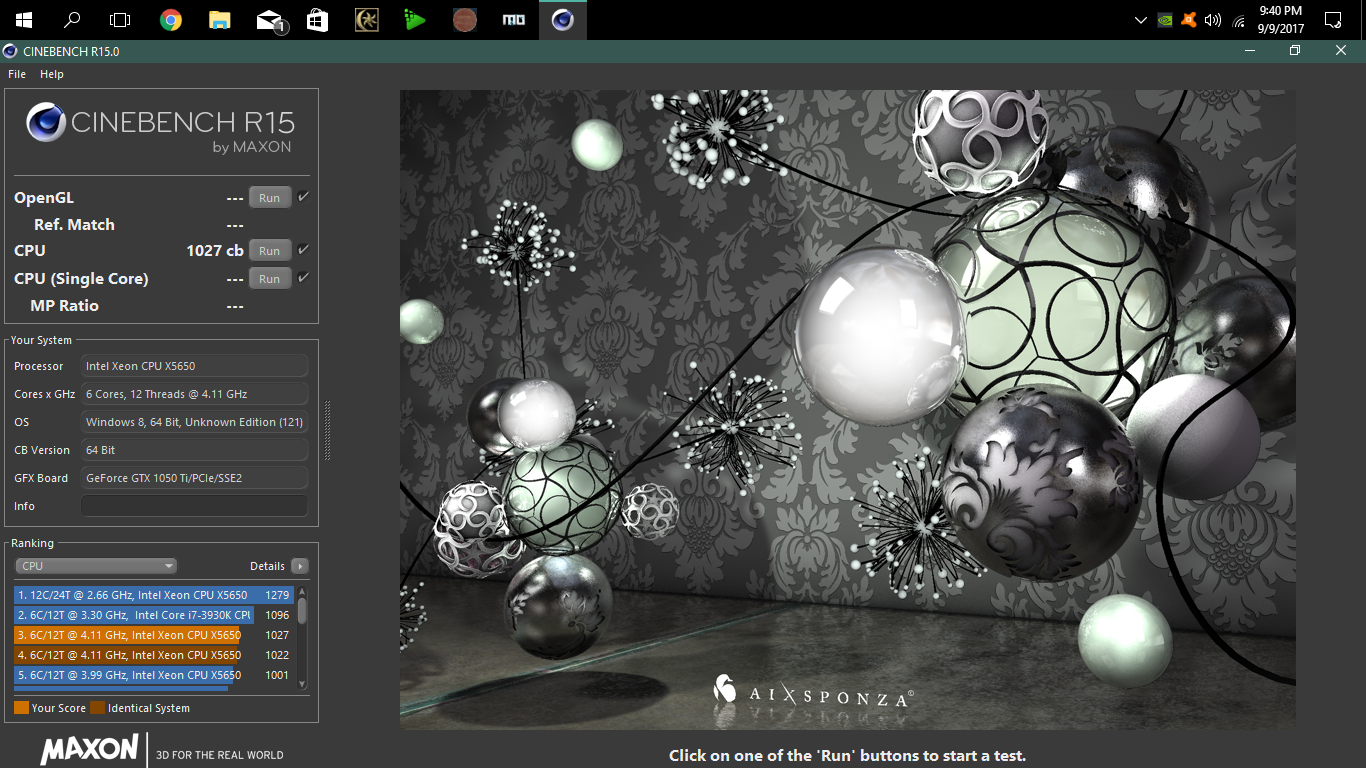
Task: Expand ranking Details with the arrow button
Action: [299, 566]
